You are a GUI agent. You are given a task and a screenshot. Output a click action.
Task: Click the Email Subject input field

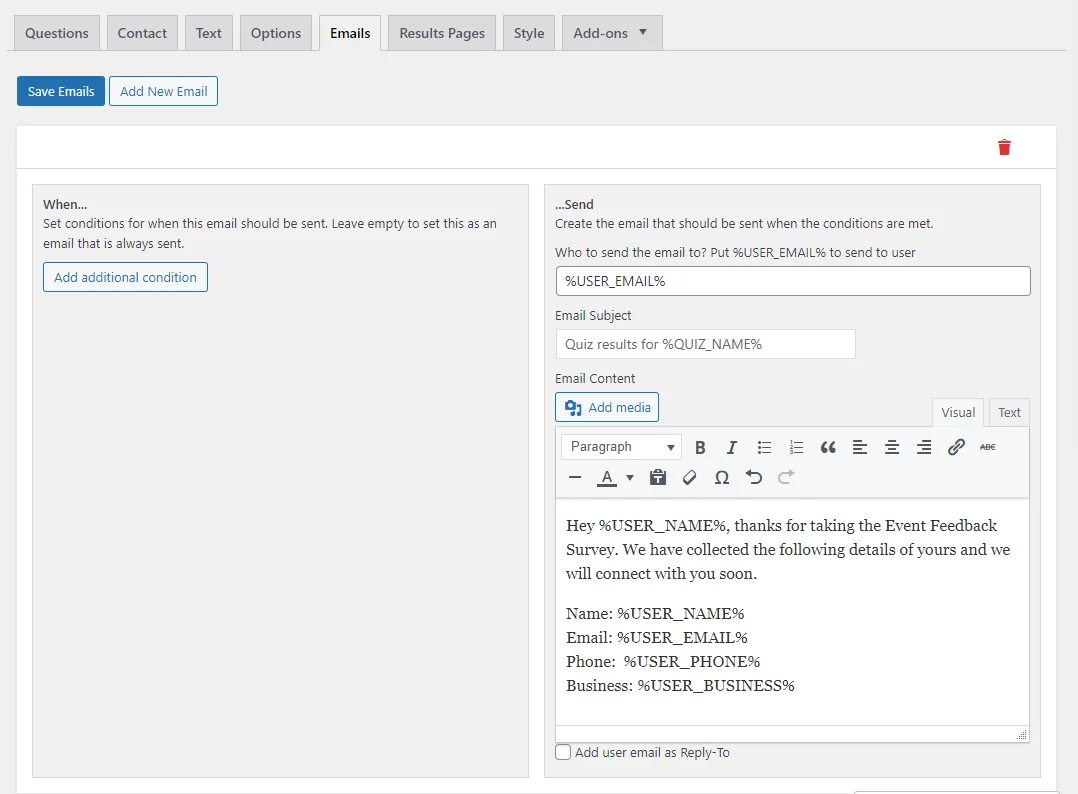tap(705, 344)
